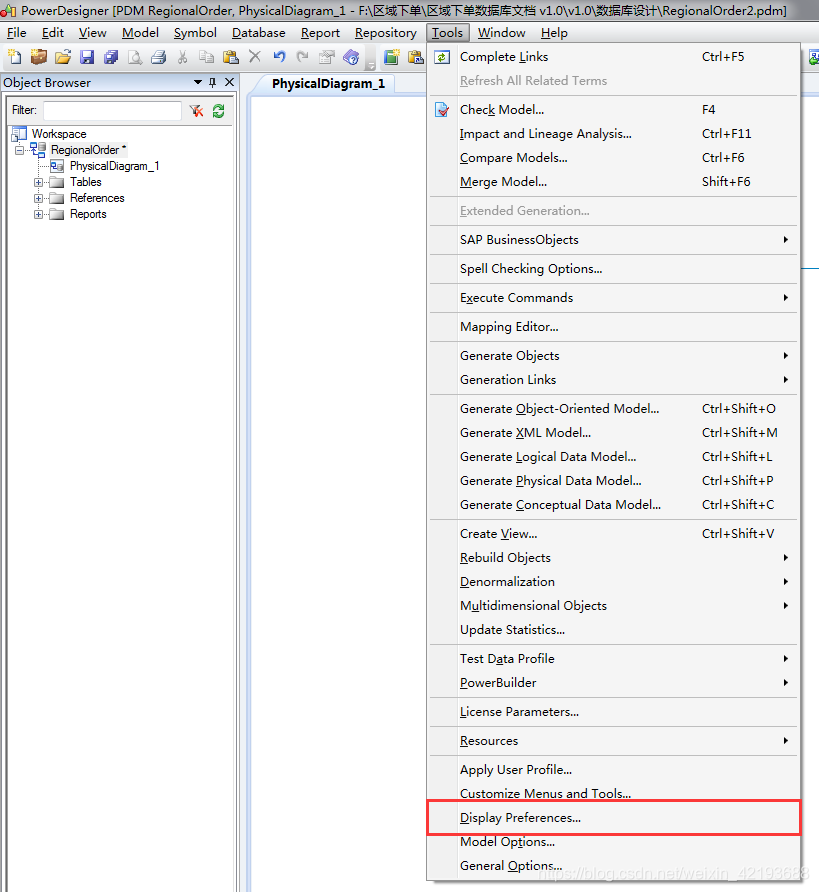The image size is (819, 892).
Task: Clear the Object Browser filter
Action: (x=197, y=111)
